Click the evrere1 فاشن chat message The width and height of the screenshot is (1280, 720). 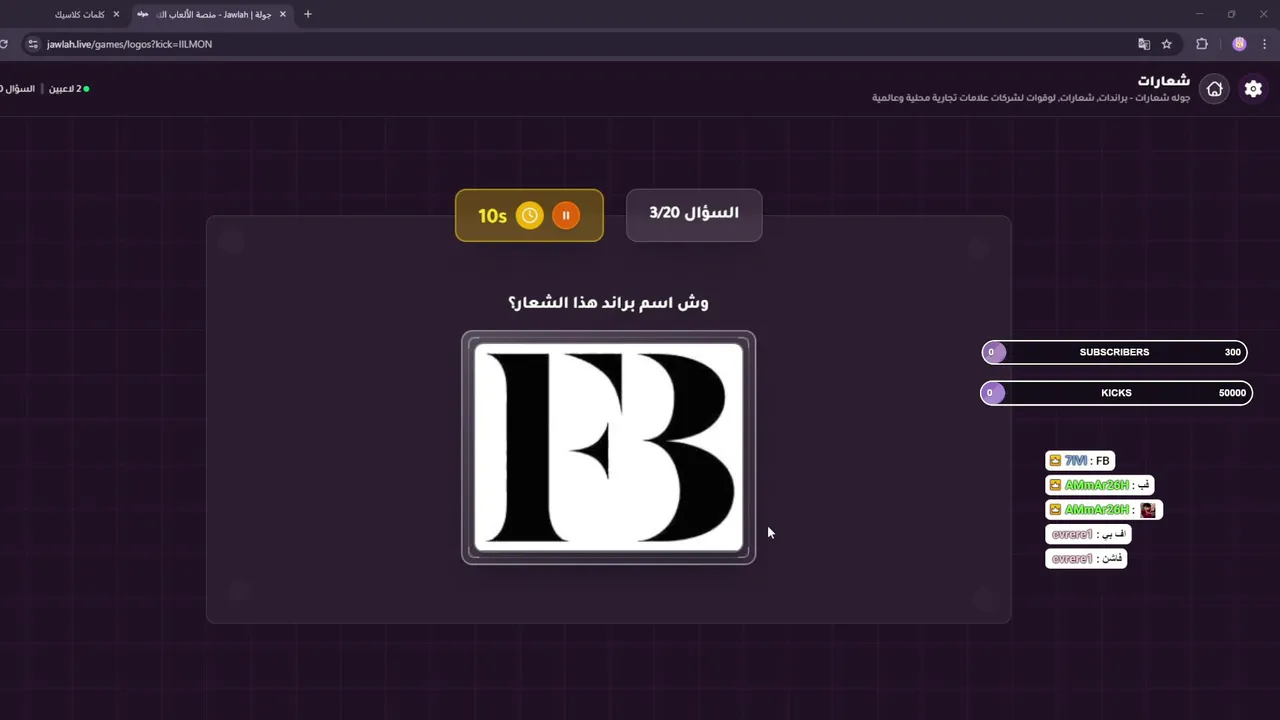pyautogui.click(x=1086, y=559)
